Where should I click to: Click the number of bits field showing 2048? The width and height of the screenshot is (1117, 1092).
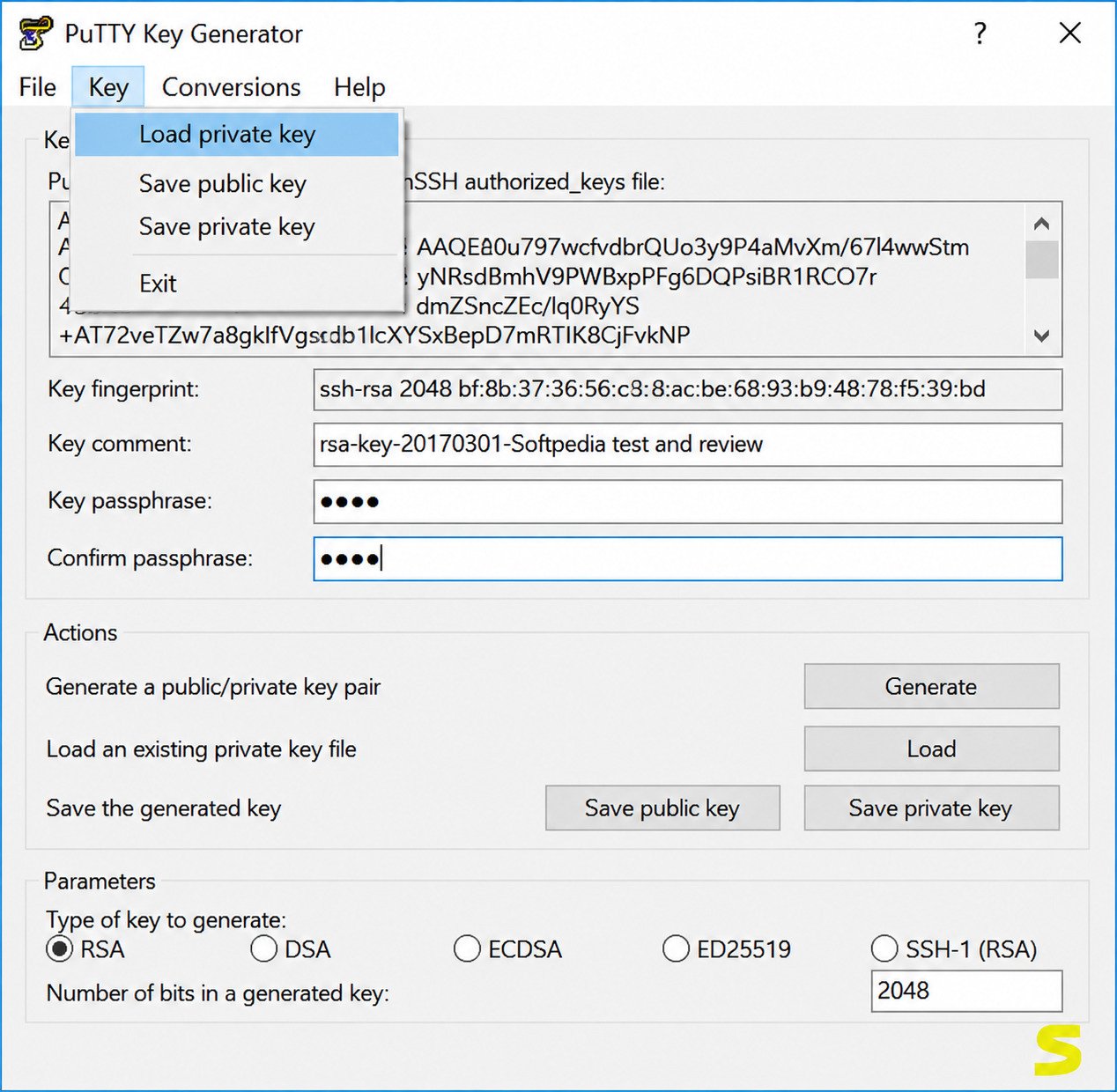click(966, 991)
